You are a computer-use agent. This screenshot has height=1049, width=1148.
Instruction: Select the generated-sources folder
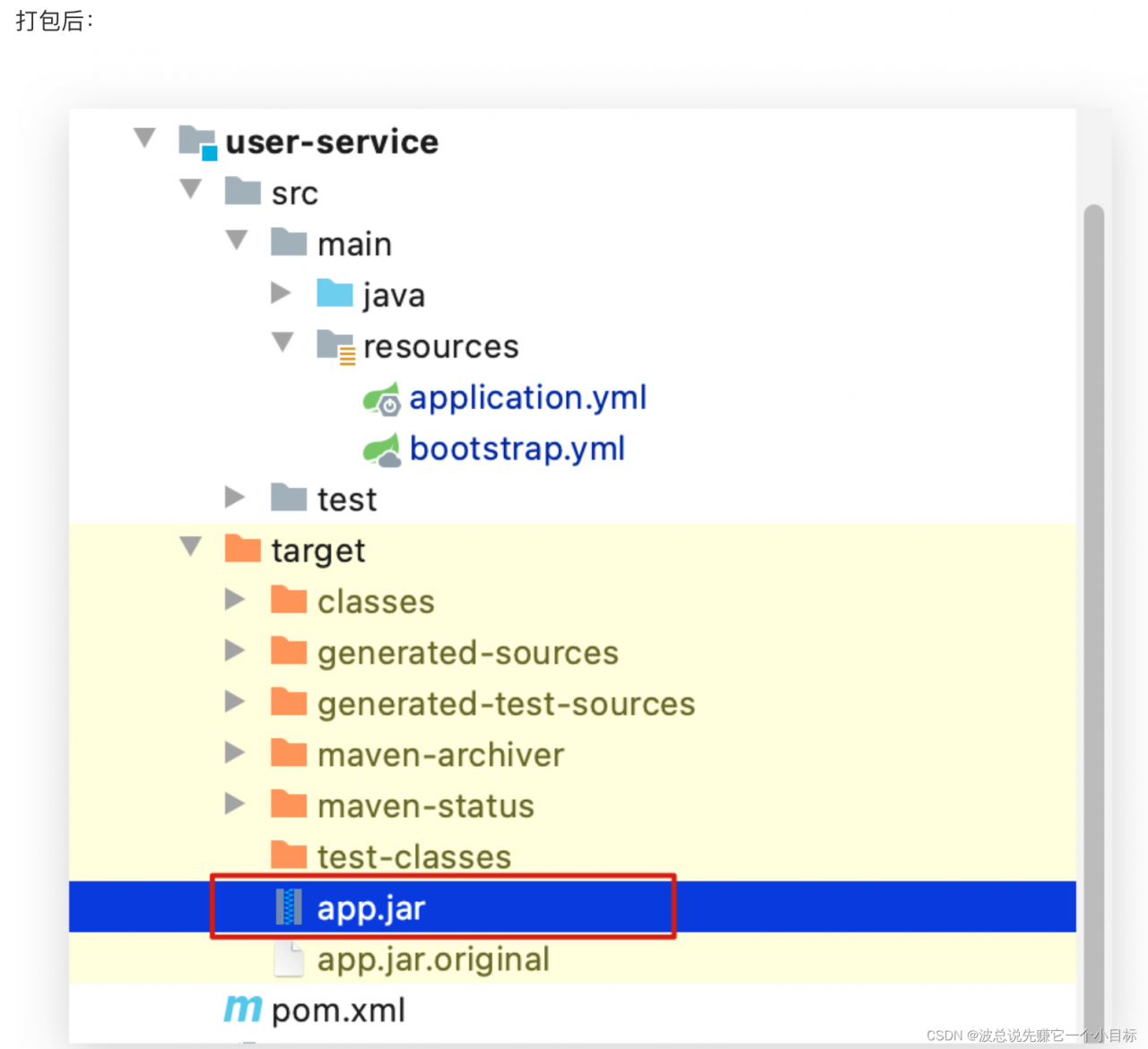click(x=467, y=653)
